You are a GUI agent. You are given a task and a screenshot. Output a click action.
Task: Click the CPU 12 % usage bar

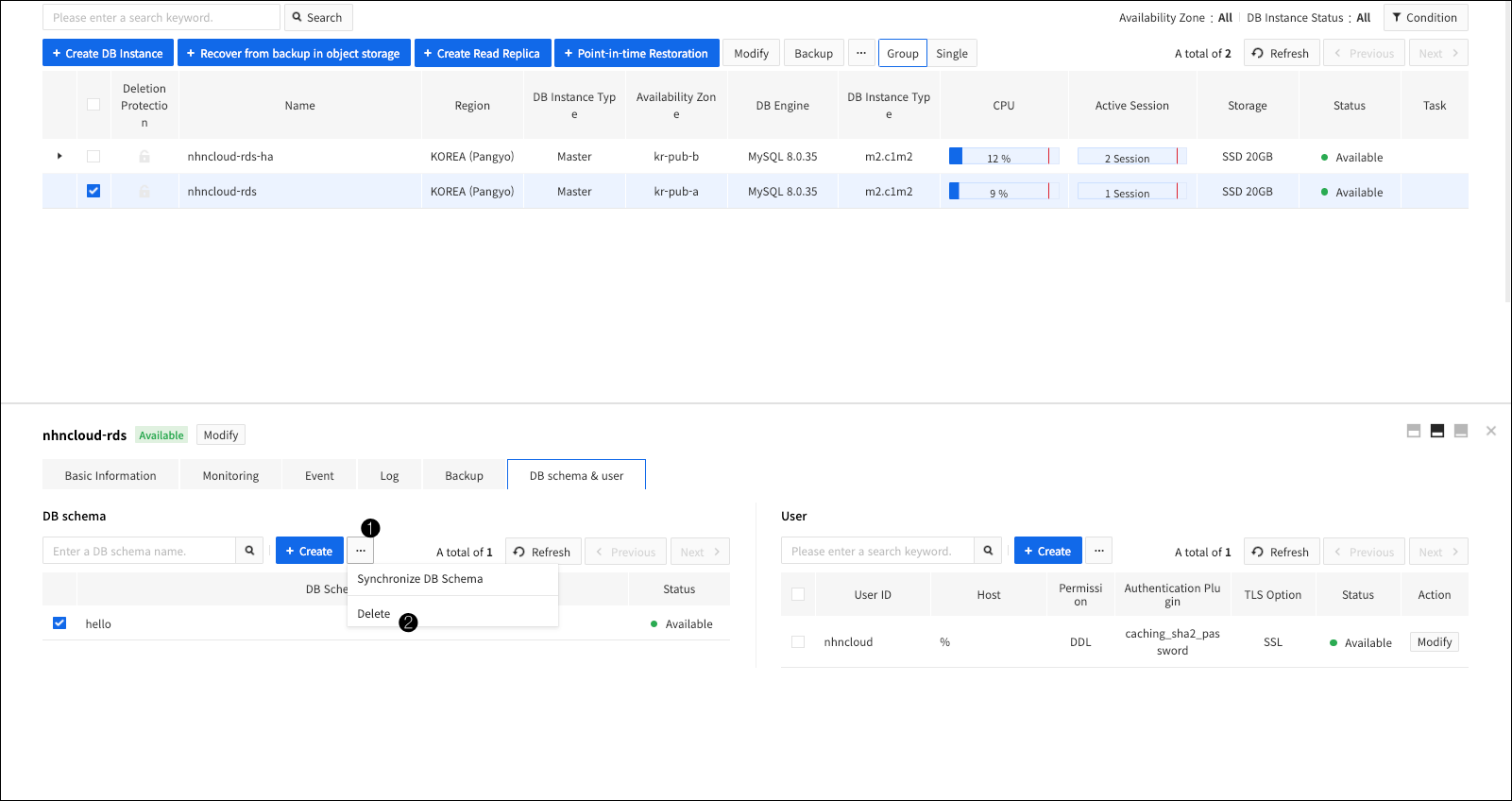coord(1004,157)
